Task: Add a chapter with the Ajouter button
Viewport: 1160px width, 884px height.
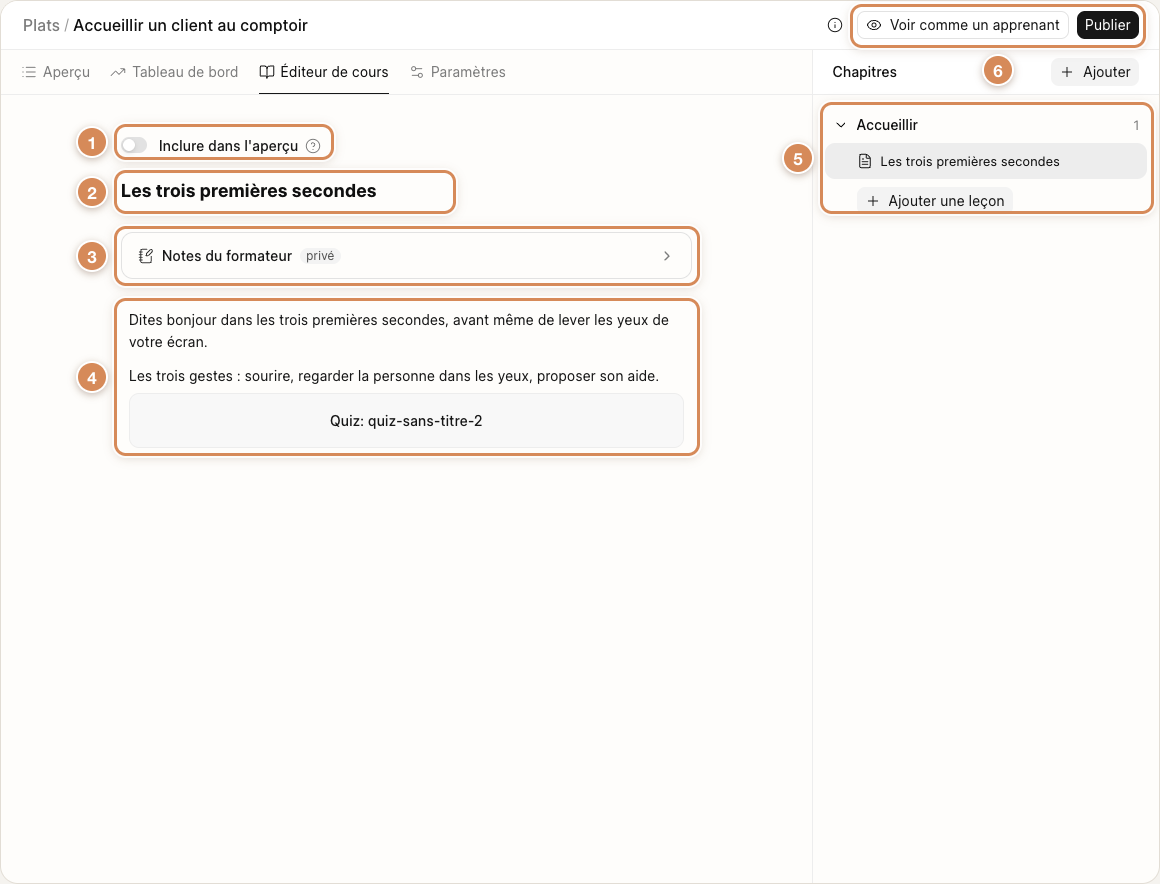Action: (x=1095, y=72)
